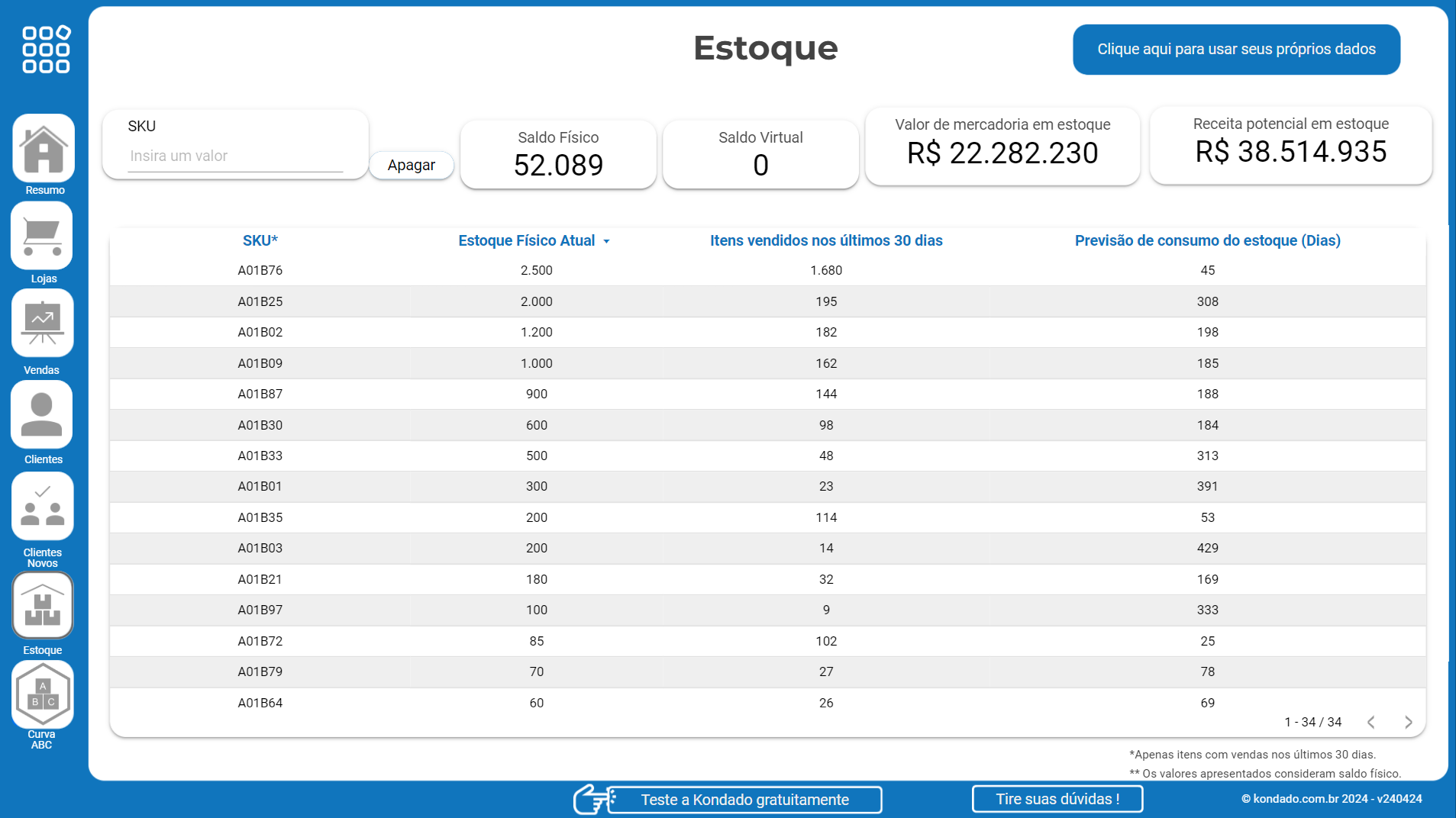Focus the SKU 'Insira um valor' field
This screenshot has height=818, width=1456.
pyautogui.click(x=235, y=156)
